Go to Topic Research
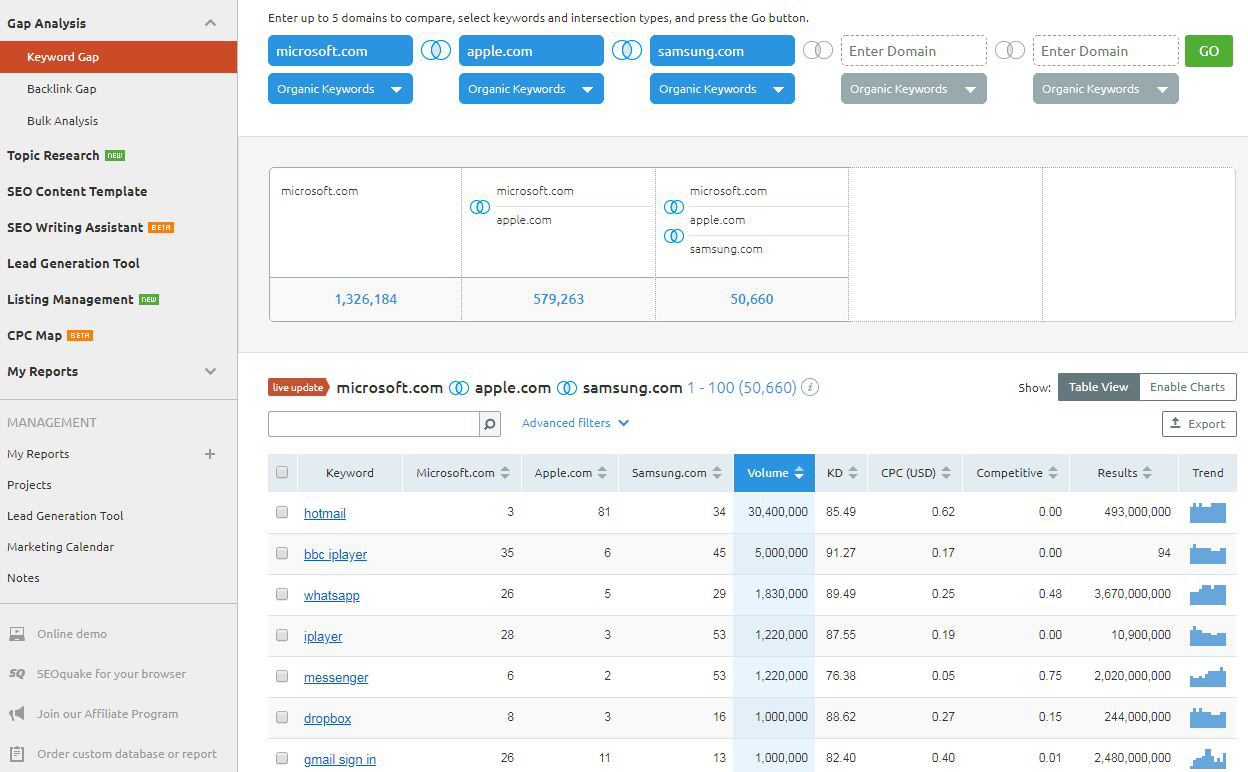 53,155
